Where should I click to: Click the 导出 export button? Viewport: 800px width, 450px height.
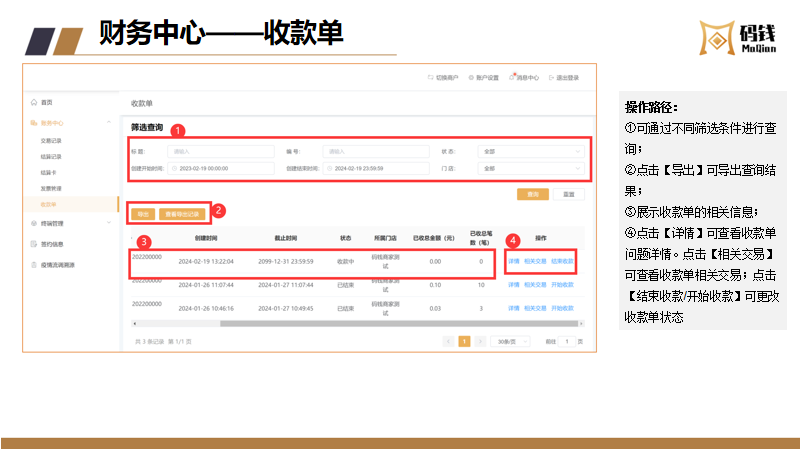141,213
